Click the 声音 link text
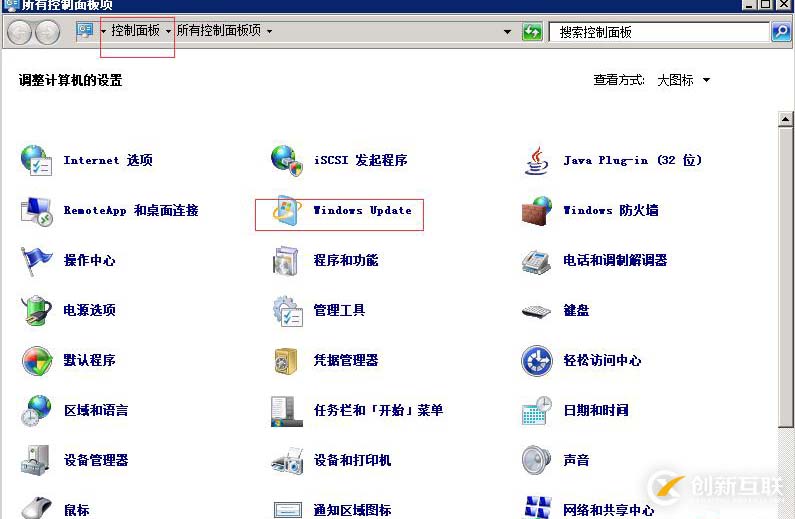This screenshot has height=519, width=795. [x=576, y=460]
